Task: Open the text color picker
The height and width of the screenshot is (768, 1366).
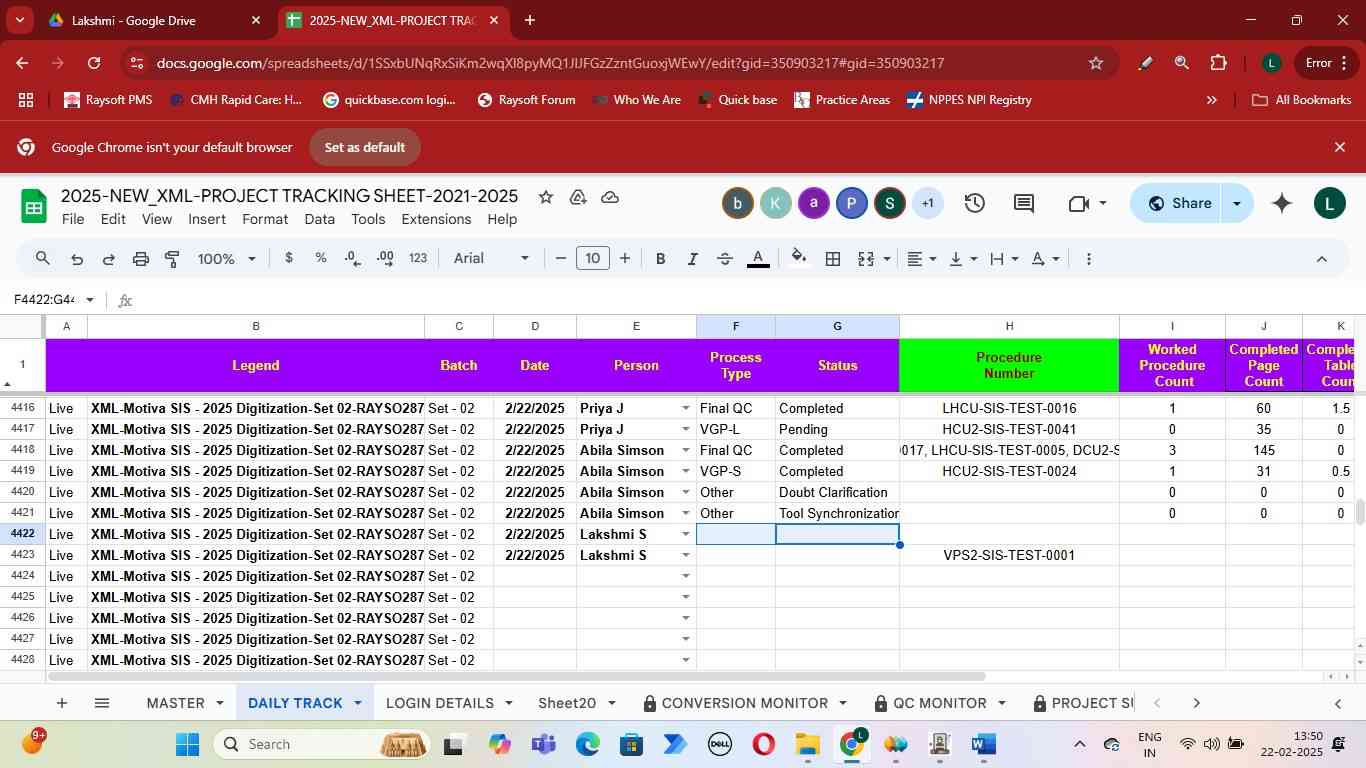Action: 758,259
